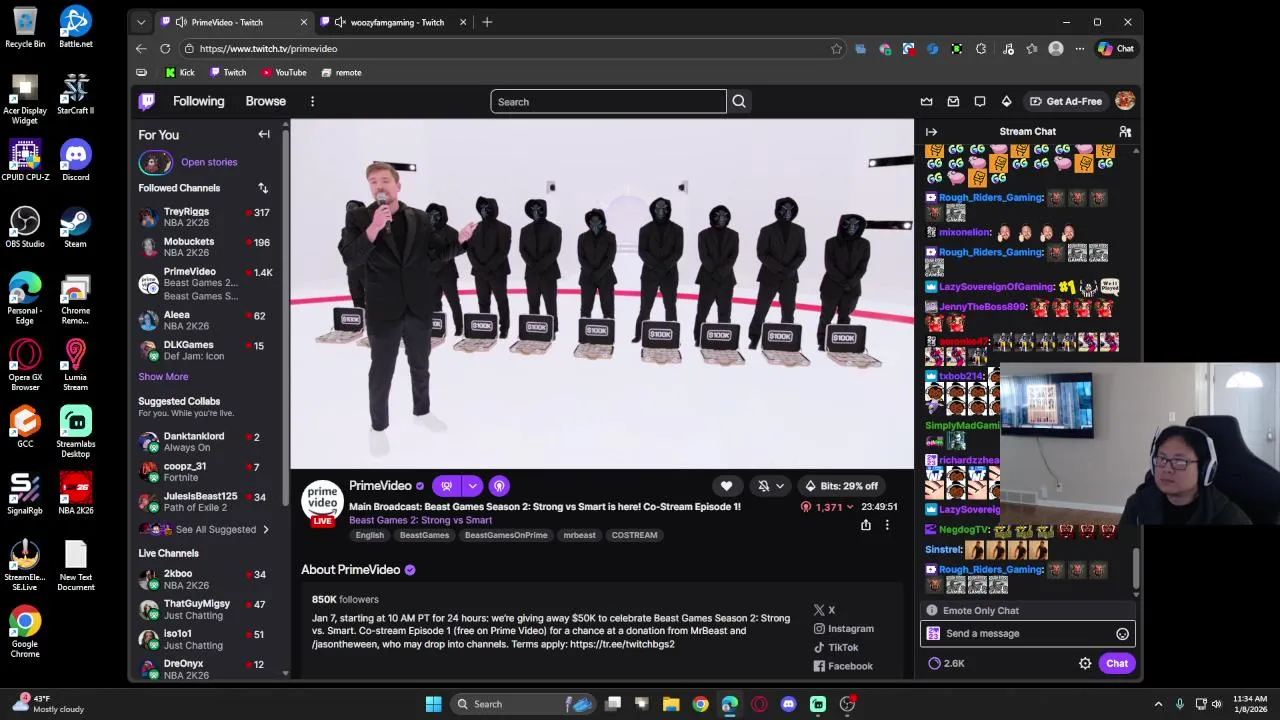This screenshot has width=1280, height=720.
Task: Open PrimeVideo Instagram link
Action: pyautogui.click(x=843, y=629)
